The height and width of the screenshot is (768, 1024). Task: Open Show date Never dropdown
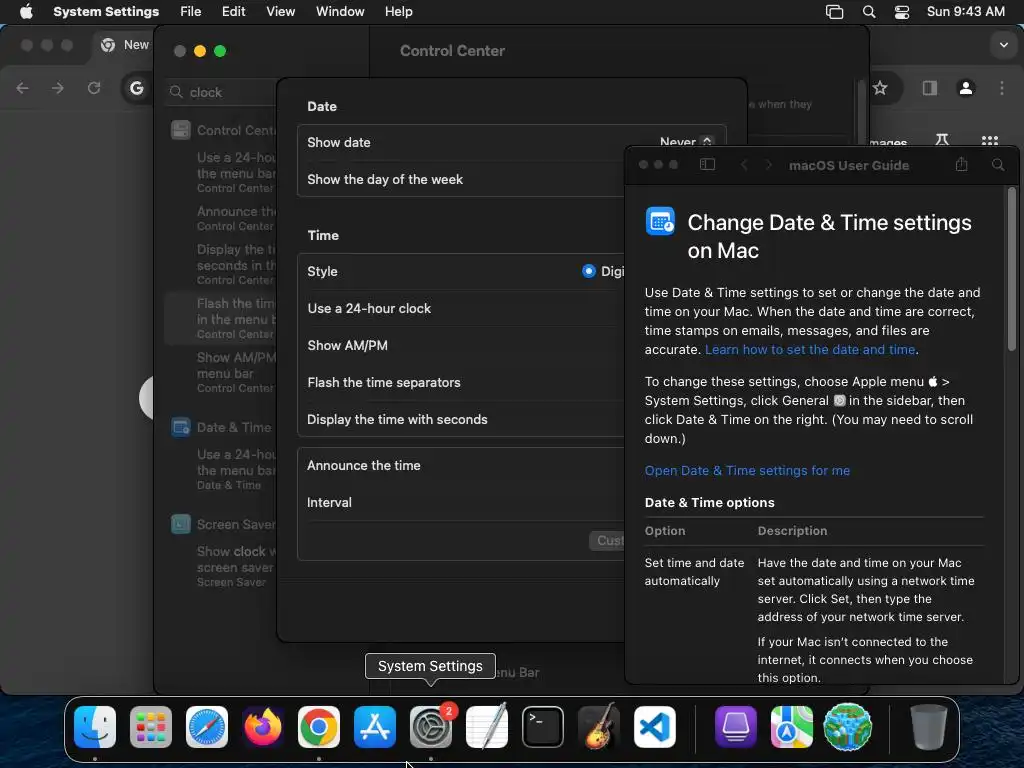coord(686,142)
